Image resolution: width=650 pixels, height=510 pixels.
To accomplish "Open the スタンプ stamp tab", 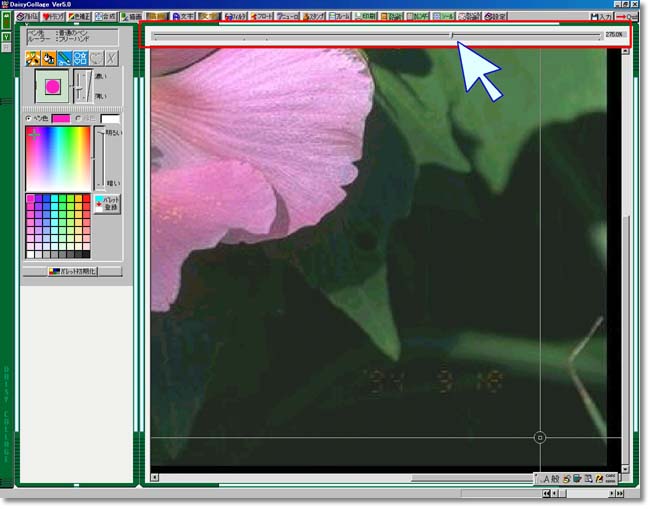I will pyautogui.click(x=313, y=17).
